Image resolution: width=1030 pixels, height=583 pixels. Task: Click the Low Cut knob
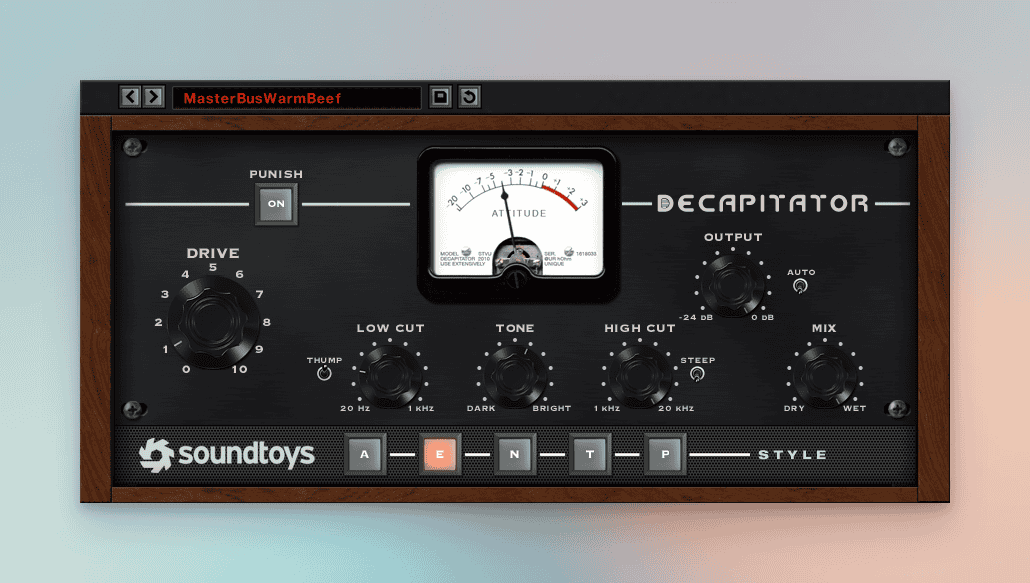click(x=389, y=375)
